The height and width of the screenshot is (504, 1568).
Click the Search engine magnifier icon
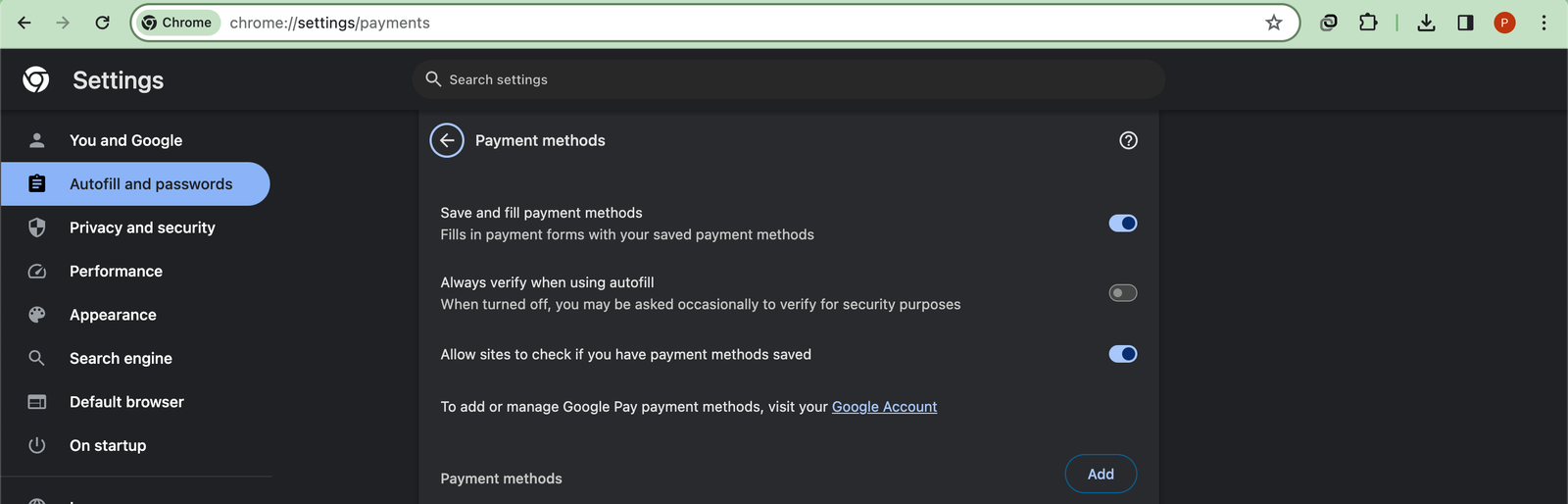pyautogui.click(x=37, y=358)
